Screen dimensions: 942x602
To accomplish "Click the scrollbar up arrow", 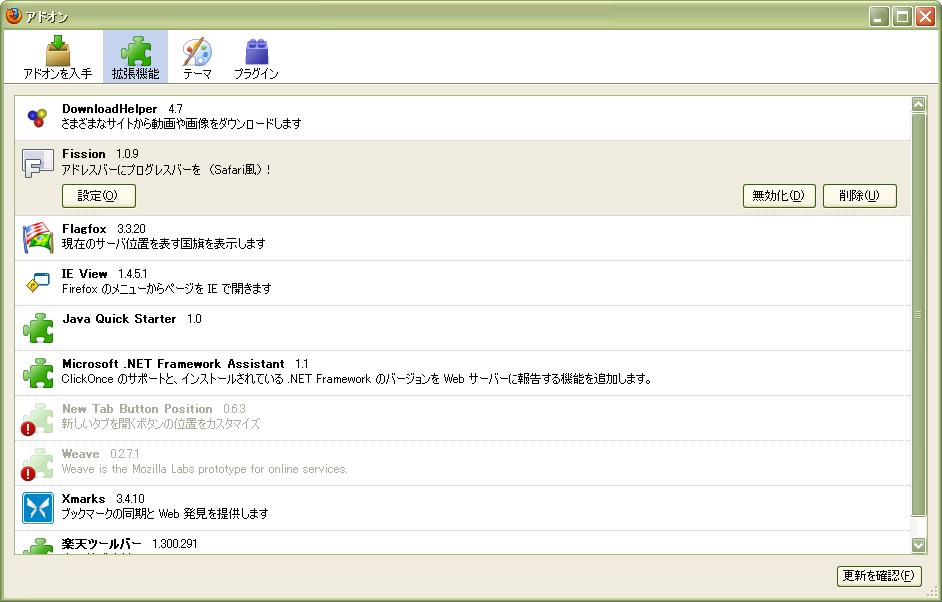I will coord(919,104).
